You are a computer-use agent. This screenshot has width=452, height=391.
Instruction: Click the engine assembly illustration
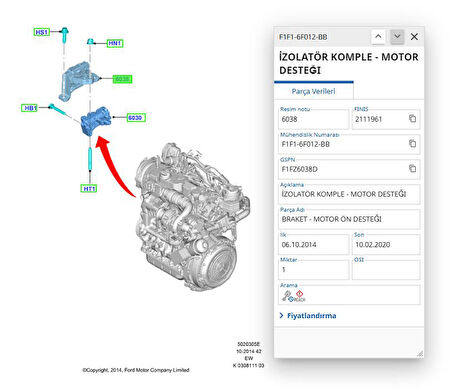192,217
